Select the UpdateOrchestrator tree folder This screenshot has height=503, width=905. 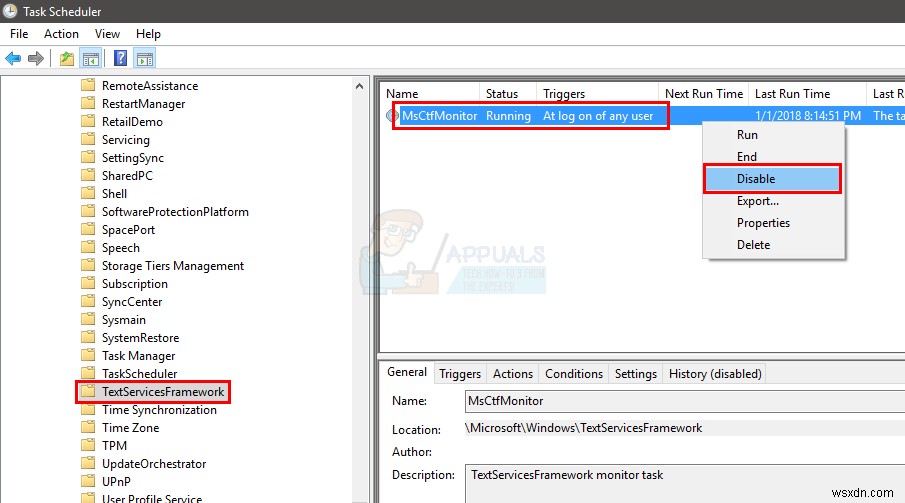[x=154, y=463]
